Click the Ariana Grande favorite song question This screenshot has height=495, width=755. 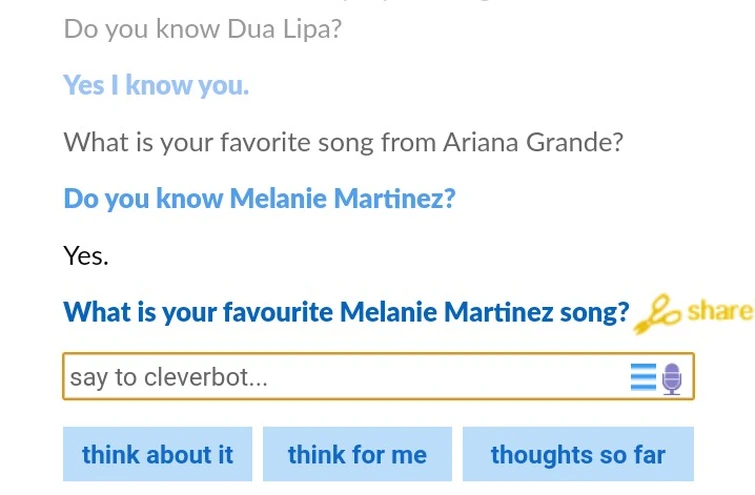click(343, 142)
